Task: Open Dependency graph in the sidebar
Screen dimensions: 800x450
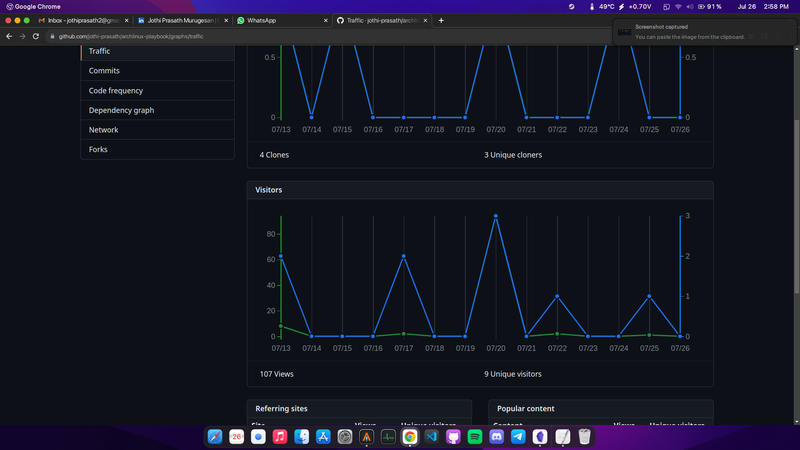Action: coord(121,110)
